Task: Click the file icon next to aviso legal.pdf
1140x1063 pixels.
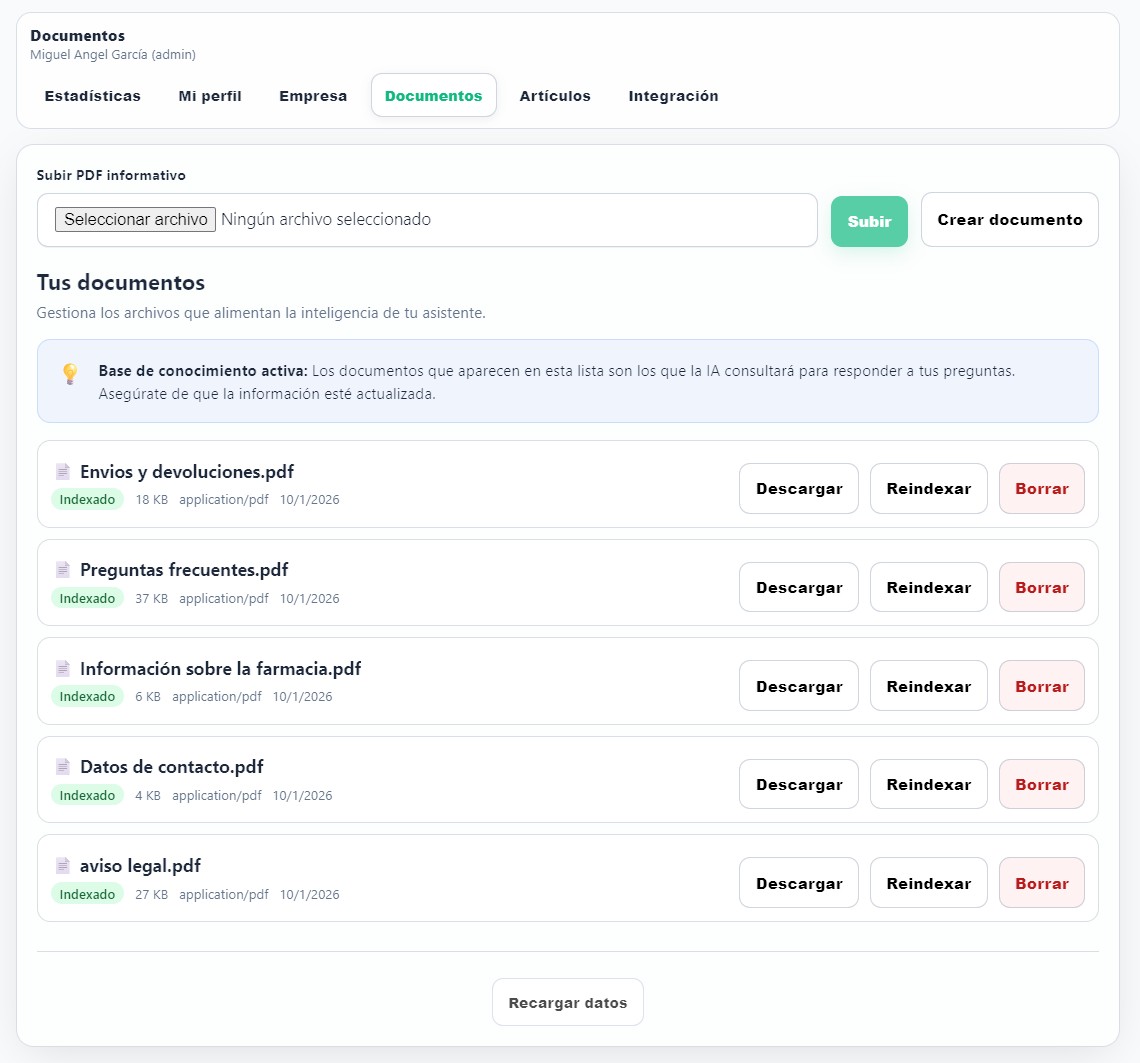Action: pos(63,866)
